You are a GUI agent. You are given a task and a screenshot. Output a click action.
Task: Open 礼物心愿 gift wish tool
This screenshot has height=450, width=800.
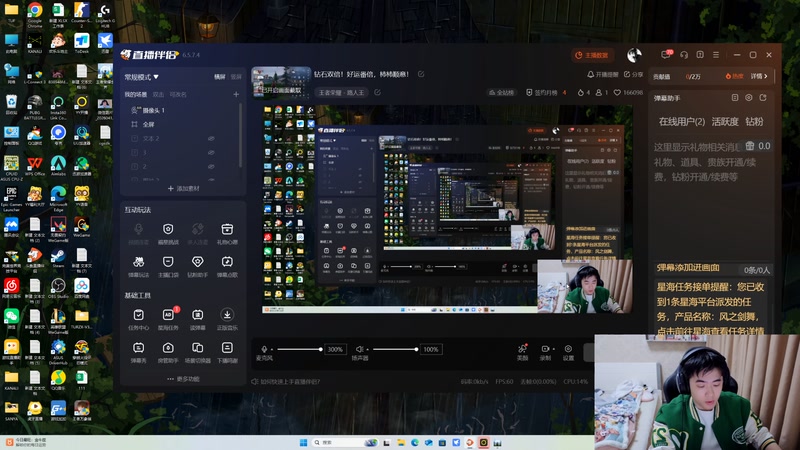[227, 234]
